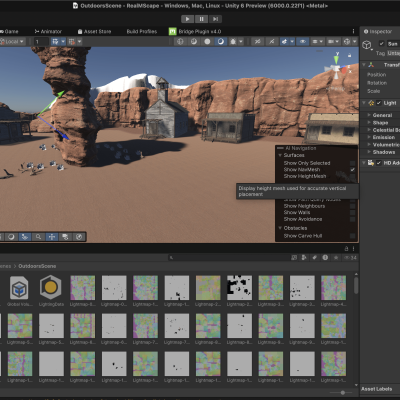
Task: Expand the Emission foldout in Inspector
Action: pos(369,137)
